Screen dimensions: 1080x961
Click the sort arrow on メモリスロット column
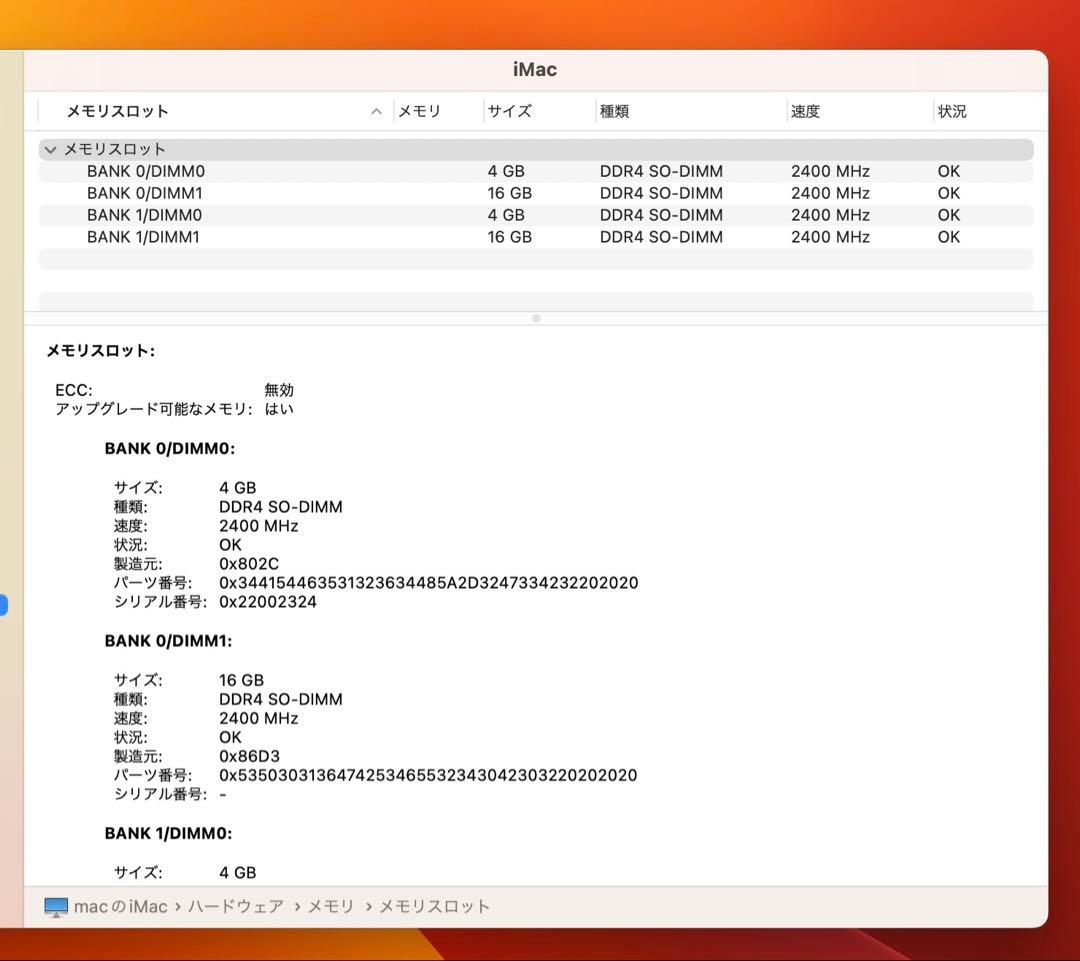376,110
